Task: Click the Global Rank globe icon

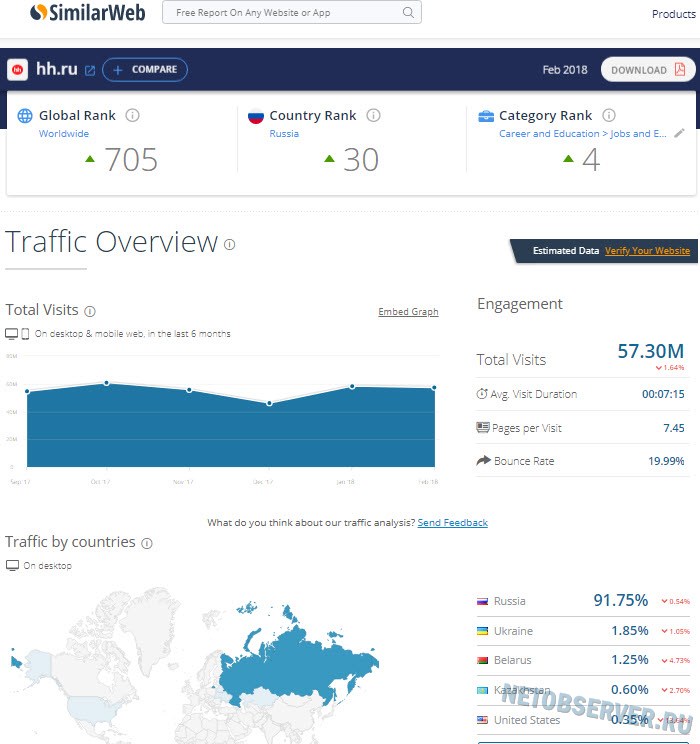Action: 25,115
